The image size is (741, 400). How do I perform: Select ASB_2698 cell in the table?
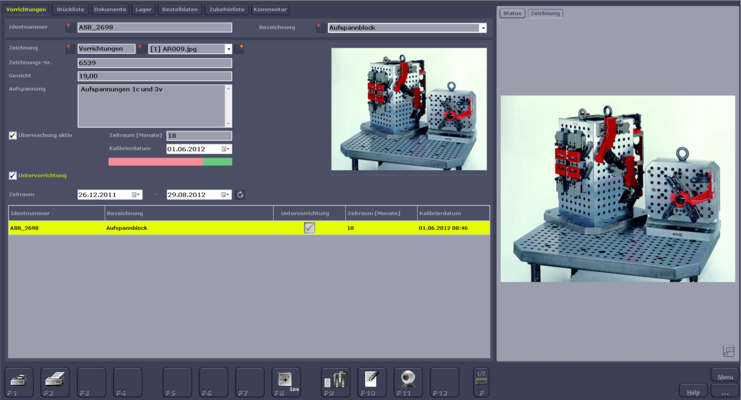point(56,228)
